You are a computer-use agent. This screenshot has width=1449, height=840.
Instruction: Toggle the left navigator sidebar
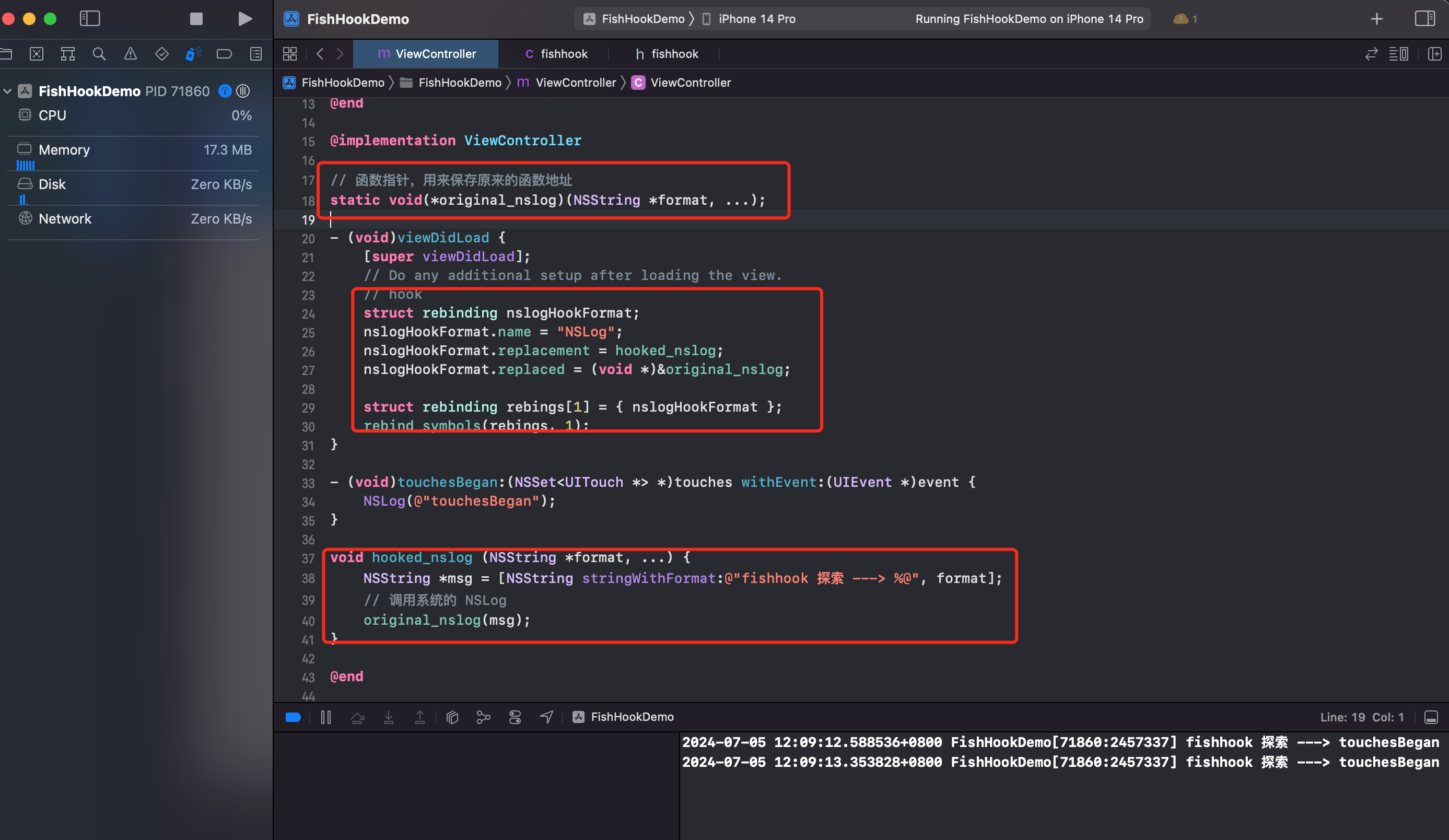click(x=90, y=19)
